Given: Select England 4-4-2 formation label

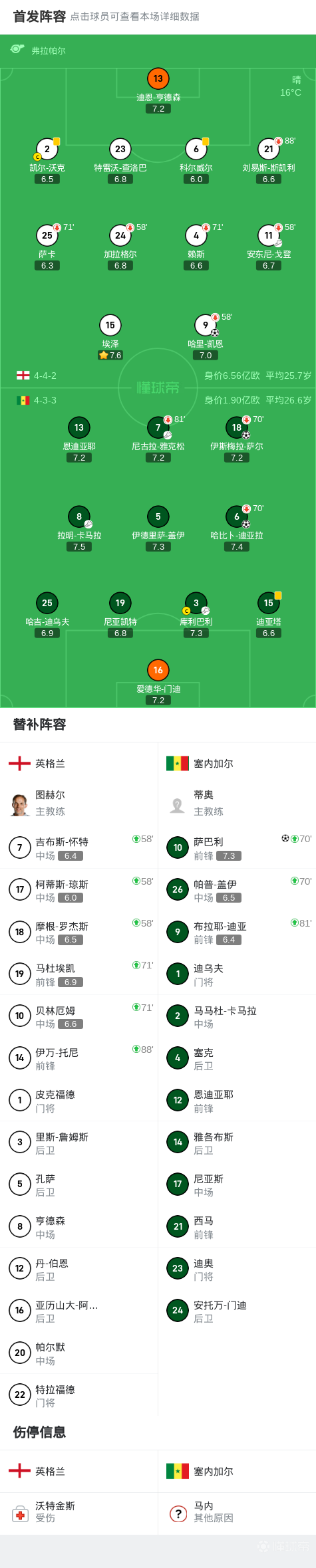Looking at the screenshot, I should click(x=45, y=376).
